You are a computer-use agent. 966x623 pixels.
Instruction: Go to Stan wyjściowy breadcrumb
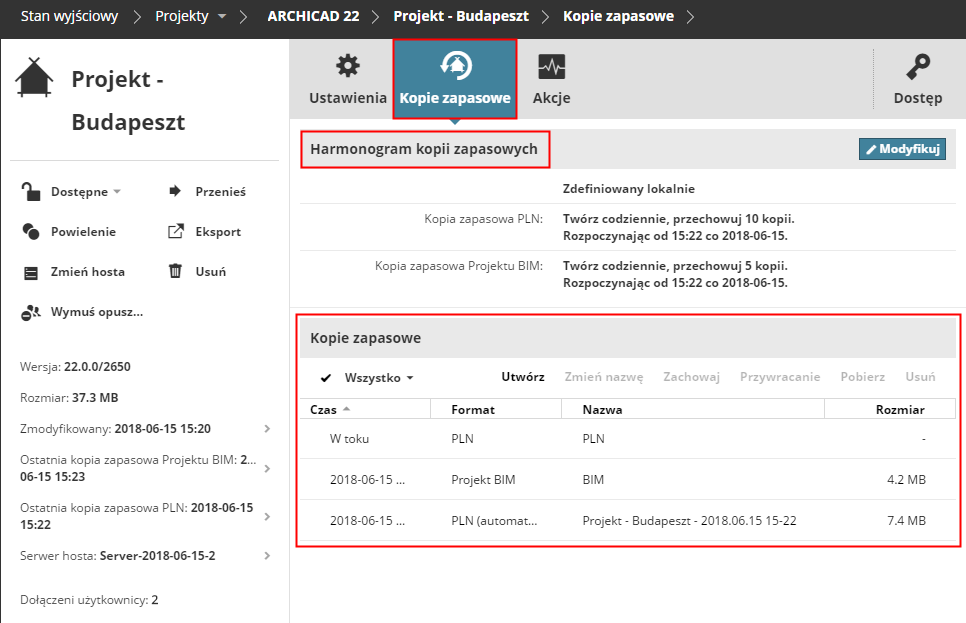click(x=69, y=16)
